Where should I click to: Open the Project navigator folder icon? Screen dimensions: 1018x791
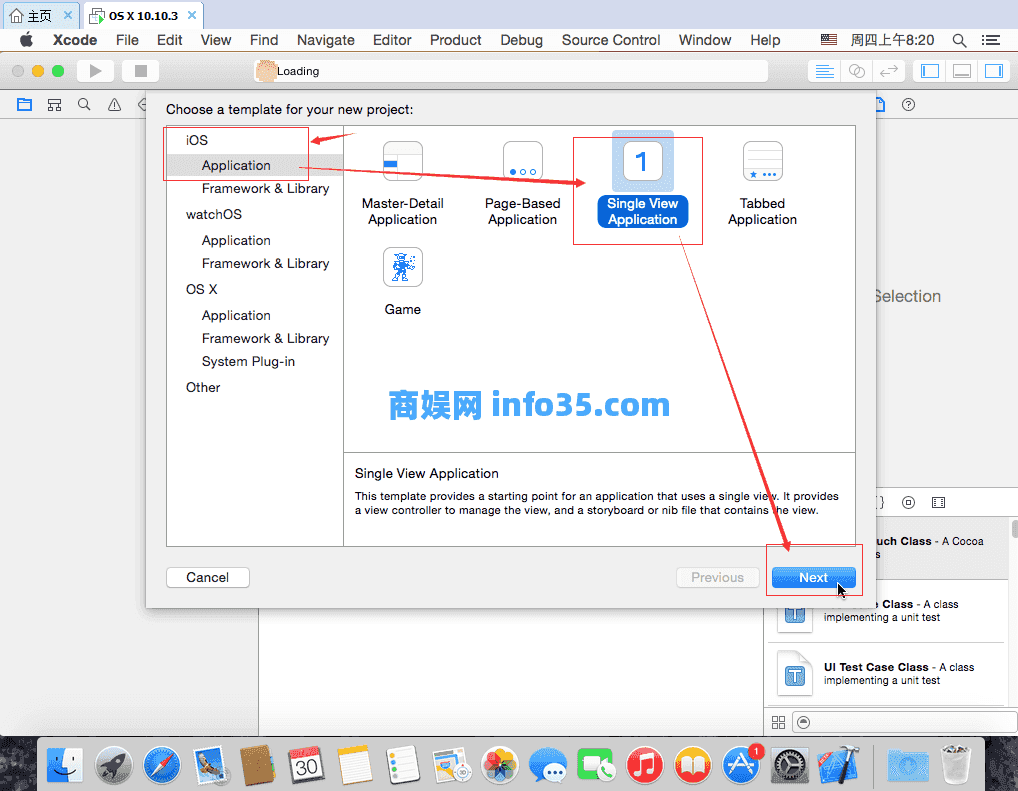coord(25,105)
